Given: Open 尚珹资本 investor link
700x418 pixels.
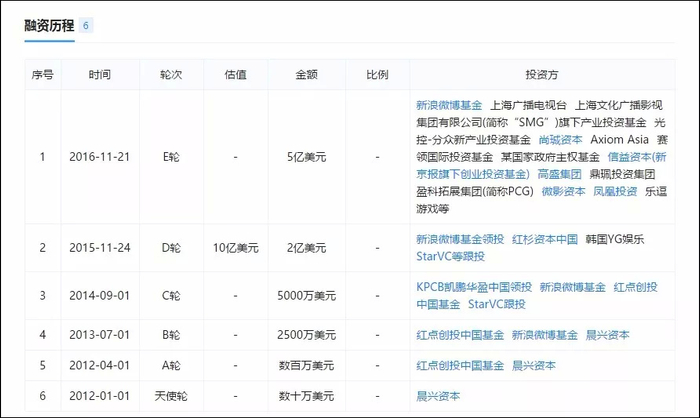Looking at the screenshot, I should (561, 140).
